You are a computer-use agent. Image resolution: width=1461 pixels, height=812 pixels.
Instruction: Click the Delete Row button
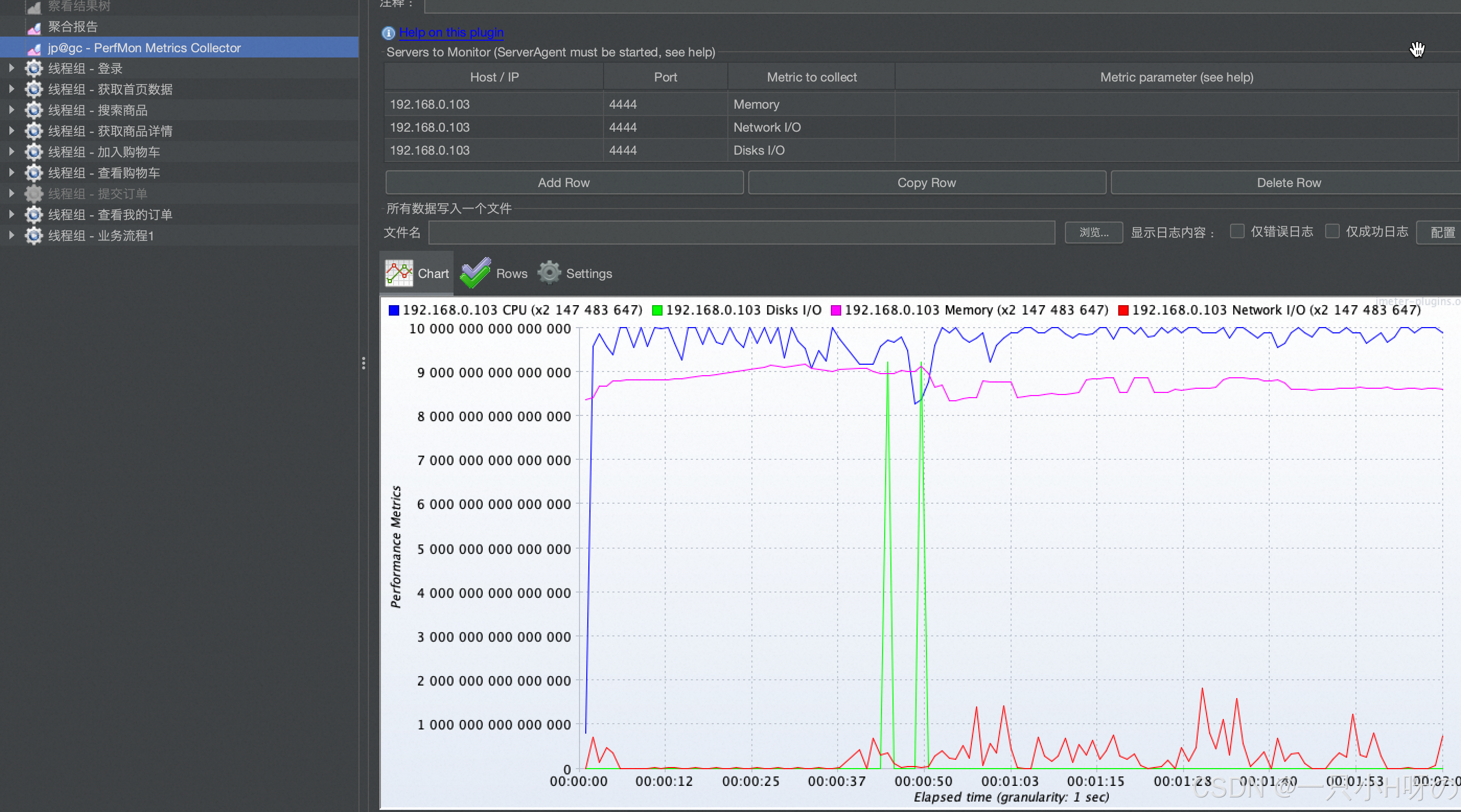tap(1288, 182)
